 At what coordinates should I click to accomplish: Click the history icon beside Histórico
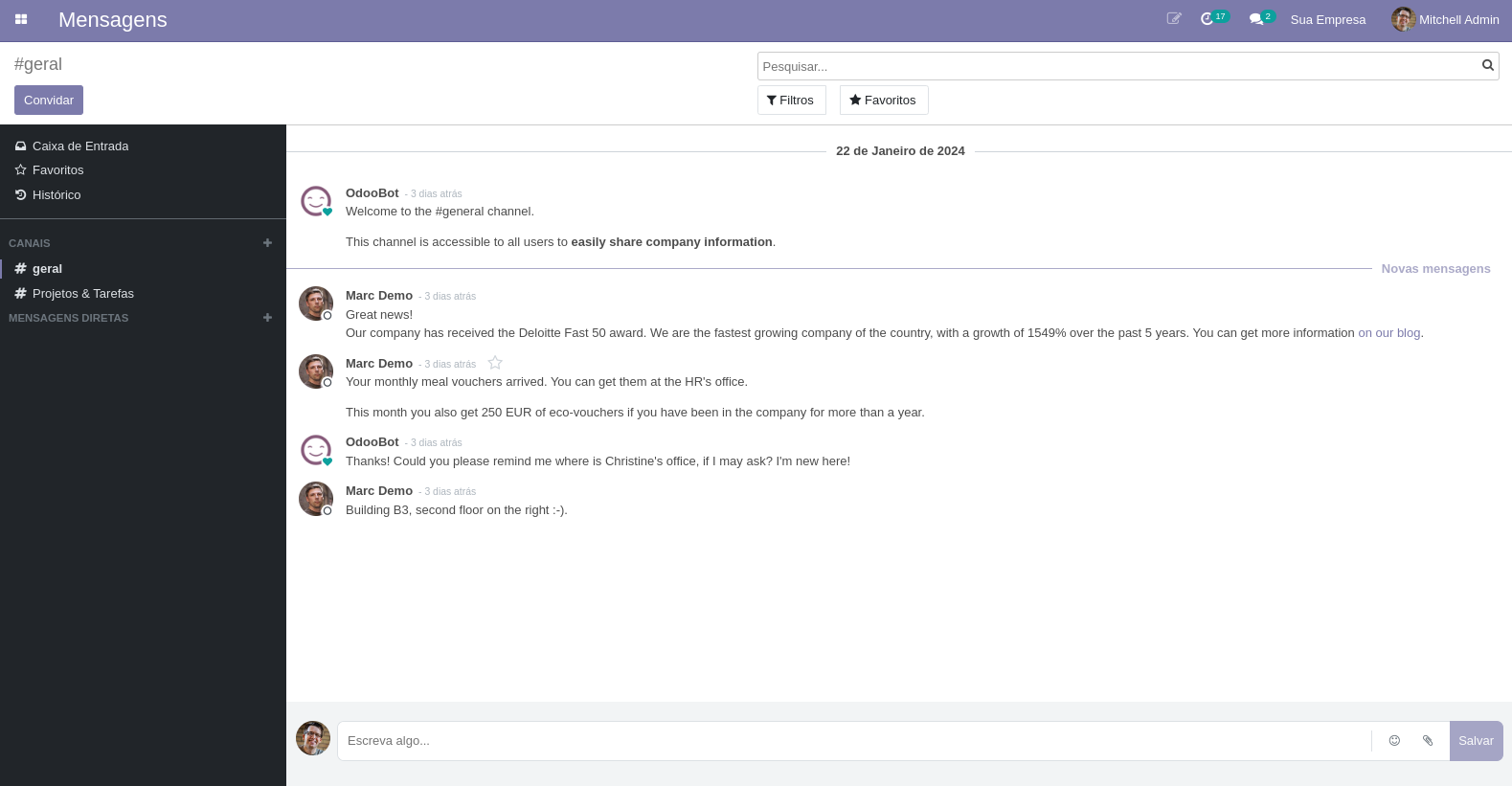tap(20, 194)
